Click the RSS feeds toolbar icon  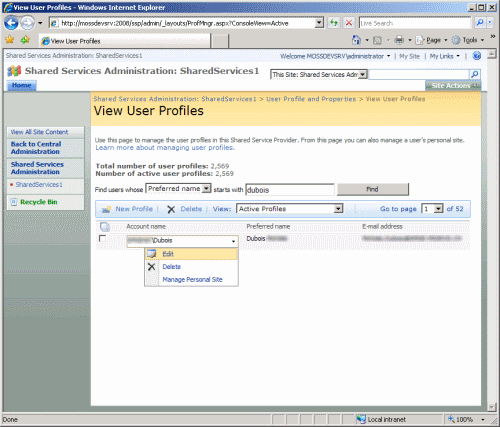tap(377, 40)
